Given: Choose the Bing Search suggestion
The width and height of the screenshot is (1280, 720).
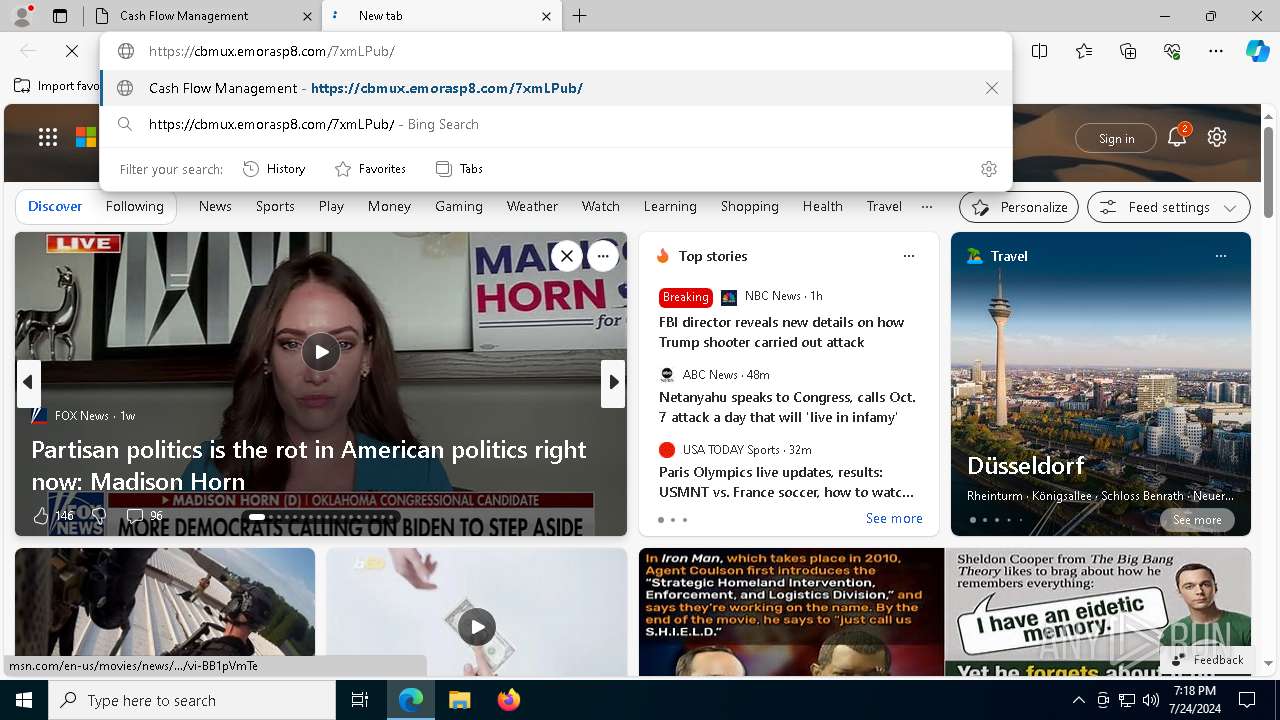Looking at the screenshot, I should click(556, 124).
